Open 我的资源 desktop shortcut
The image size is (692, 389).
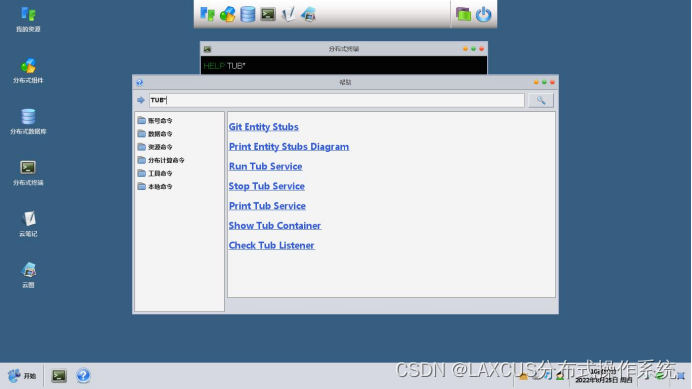point(28,20)
